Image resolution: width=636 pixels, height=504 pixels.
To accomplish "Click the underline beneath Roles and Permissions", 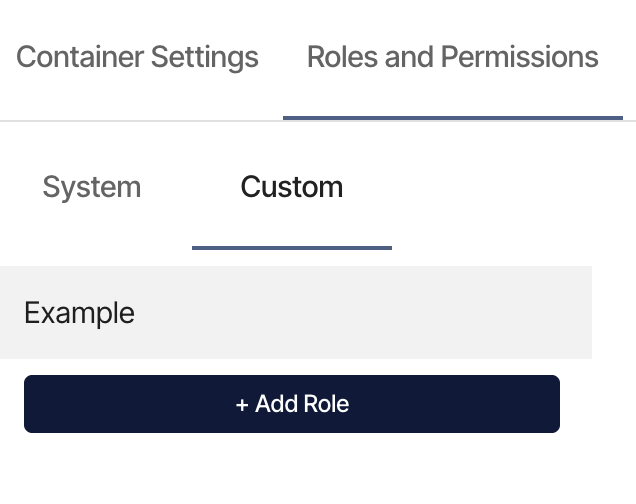I will (x=453, y=118).
